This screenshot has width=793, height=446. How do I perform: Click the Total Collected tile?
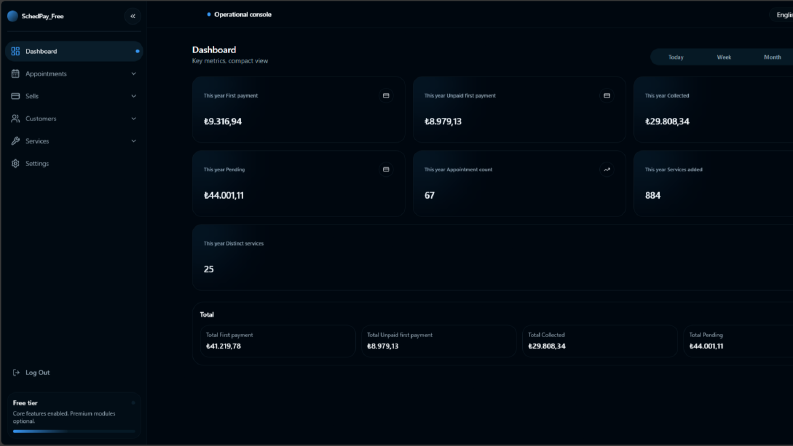(x=600, y=341)
